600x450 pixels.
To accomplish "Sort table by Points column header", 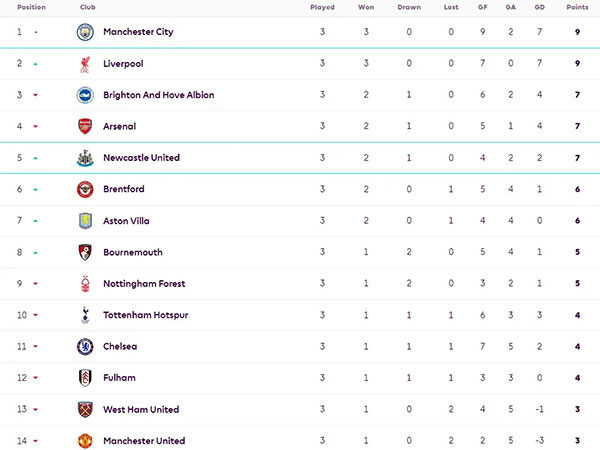I will tap(577, 7).
